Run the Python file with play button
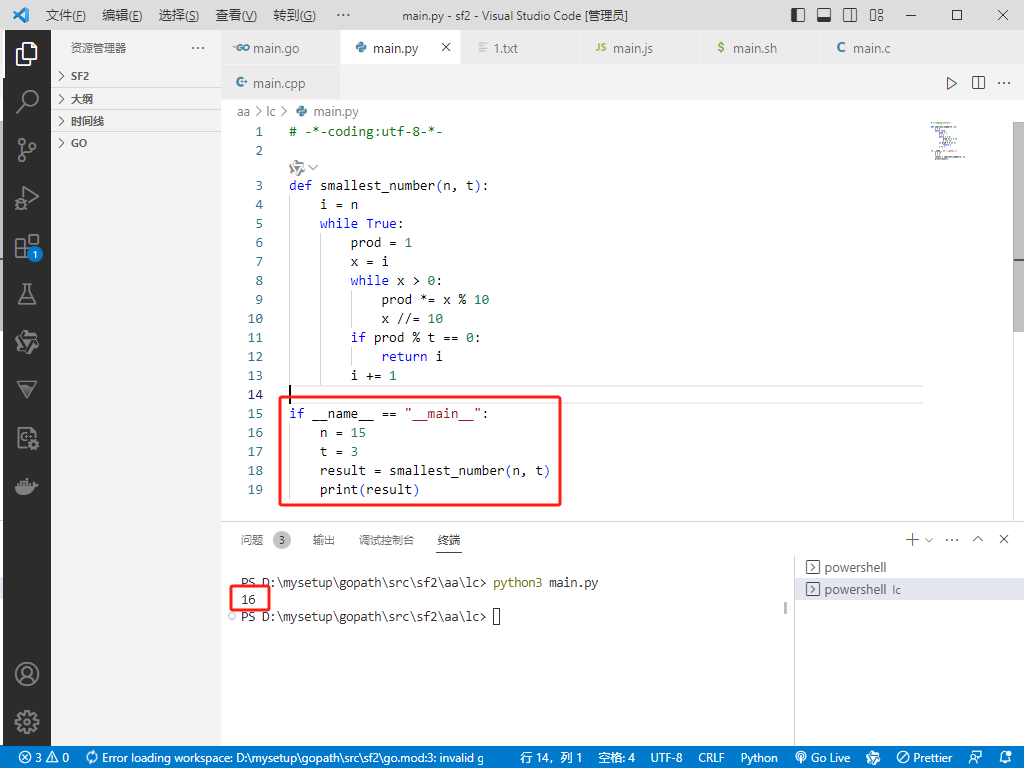Viewport: 1024px width, 768px height. 952,83
